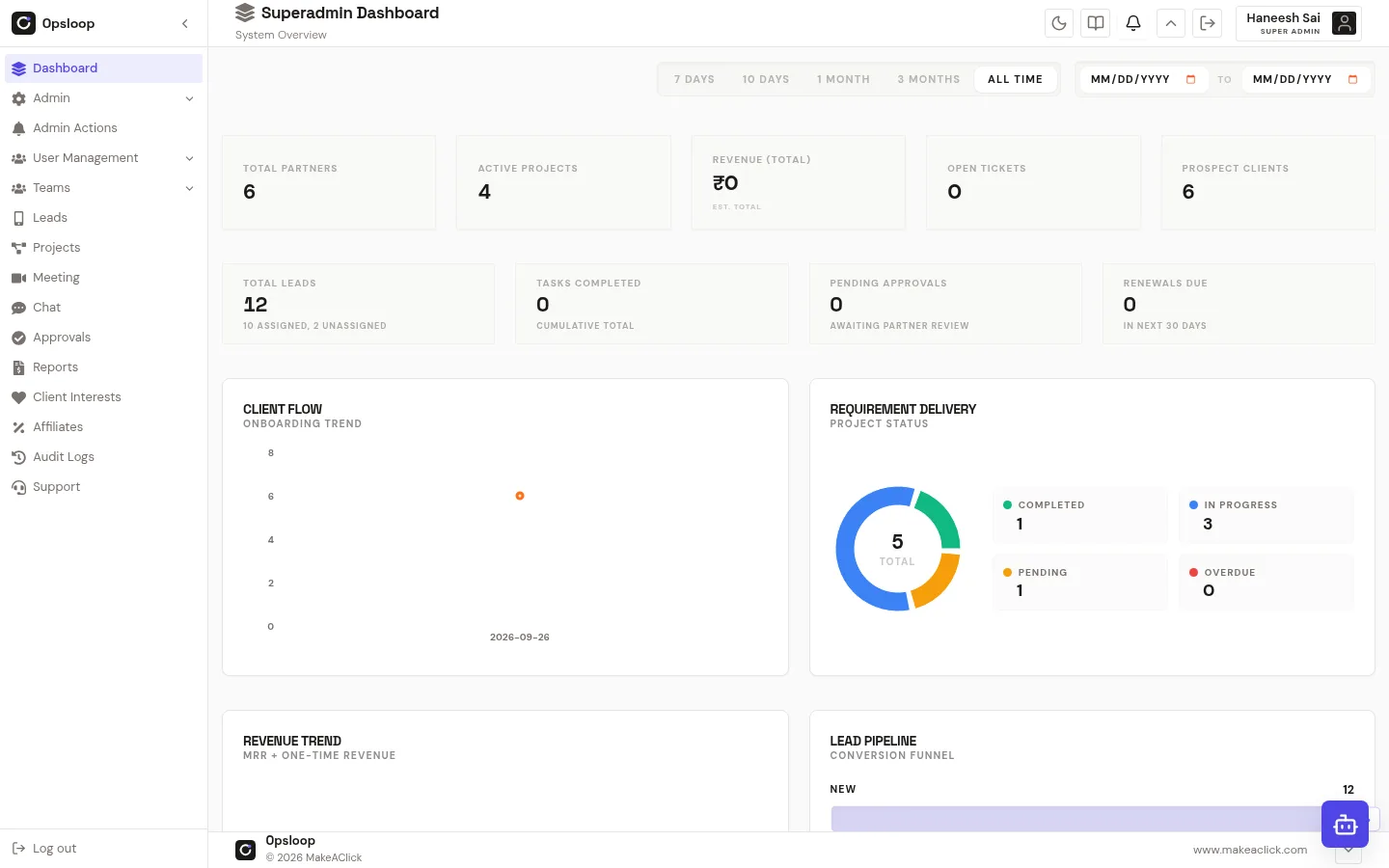Select the 3 Months range tab
This screenshot has width=1389, height=868.
tap(929, 79)
